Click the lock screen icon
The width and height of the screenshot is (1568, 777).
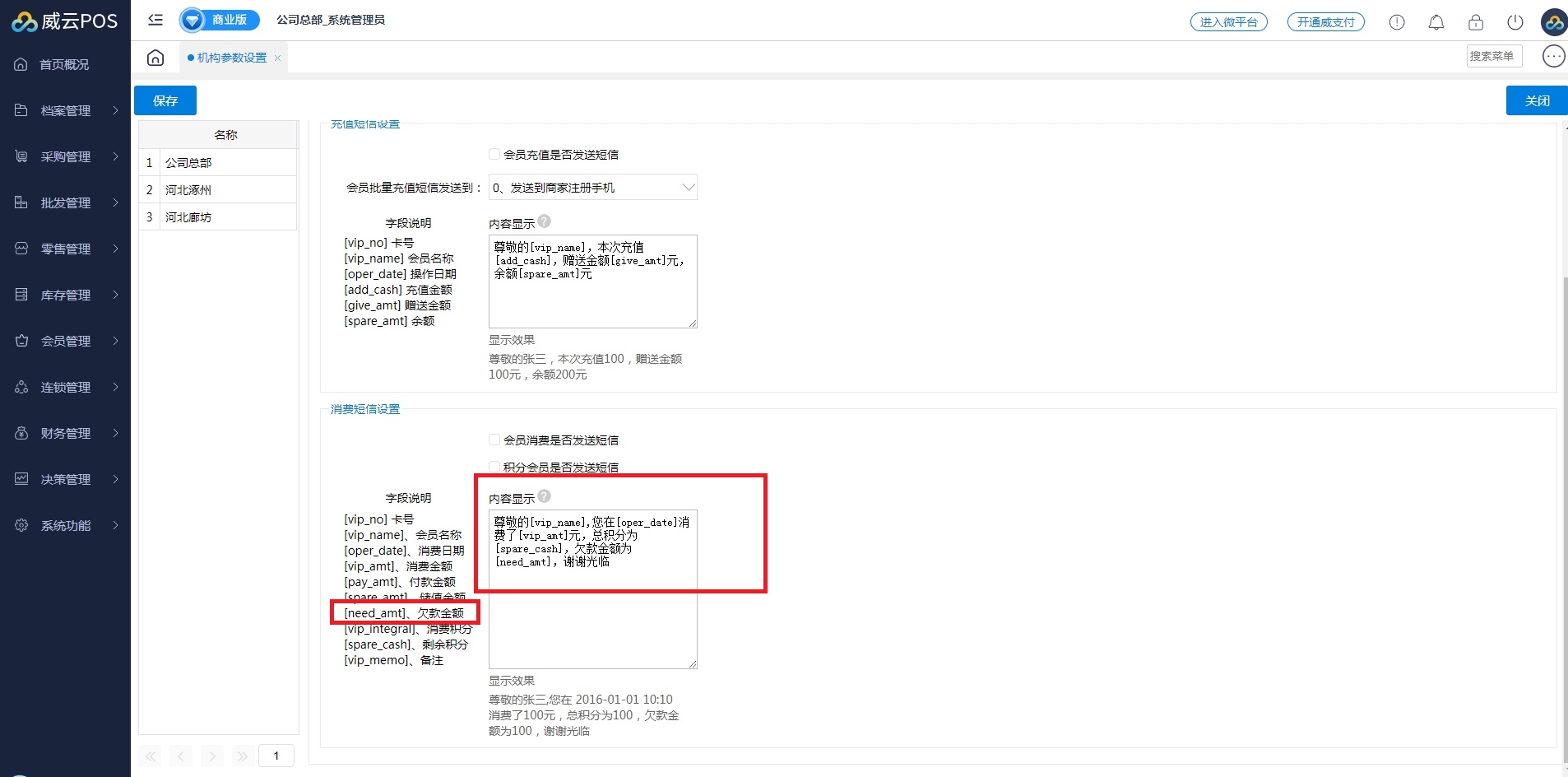pyautogui.click(x=1475, y=22)
